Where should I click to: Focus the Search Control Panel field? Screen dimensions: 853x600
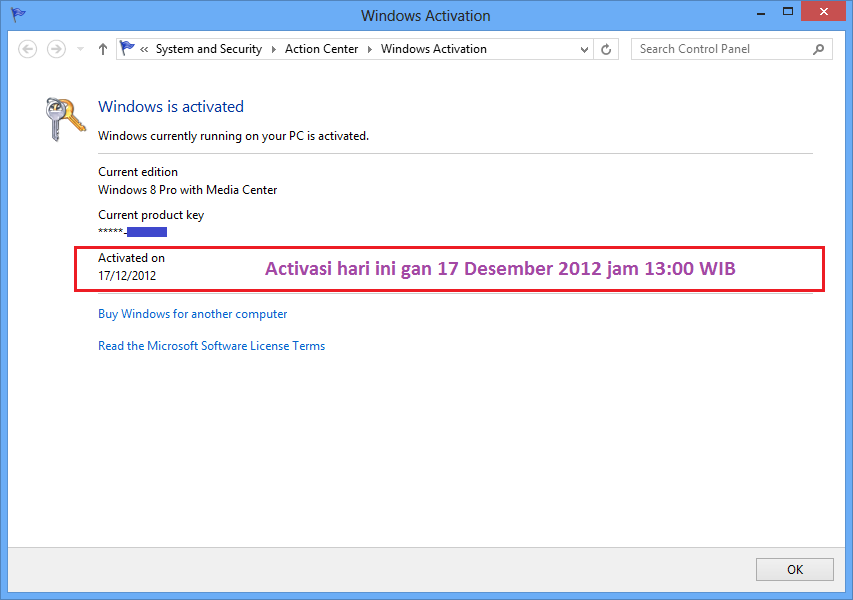(x=732, y=49)
